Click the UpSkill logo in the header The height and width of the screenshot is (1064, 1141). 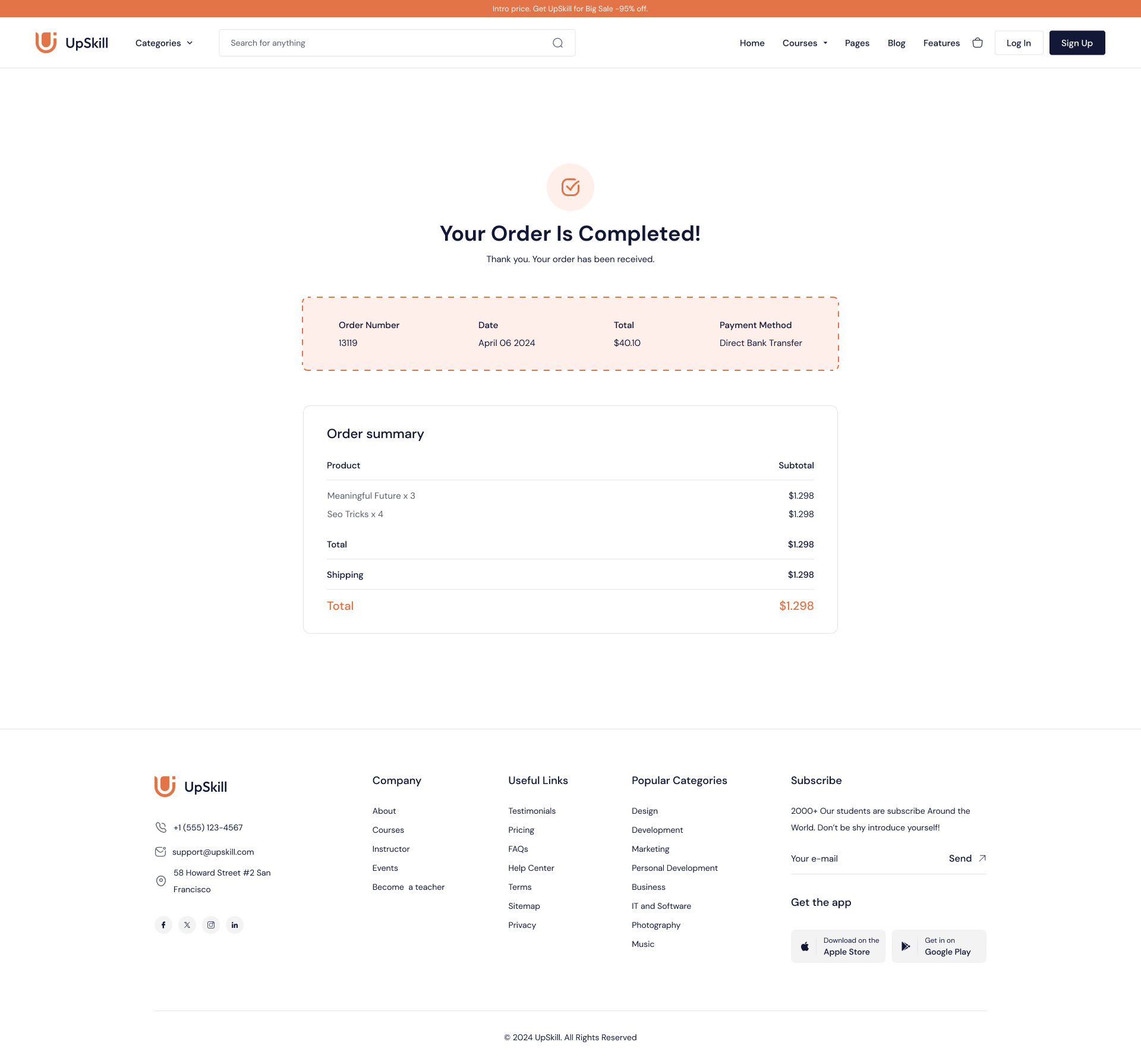pyautogui.click(x=72, y=42)
